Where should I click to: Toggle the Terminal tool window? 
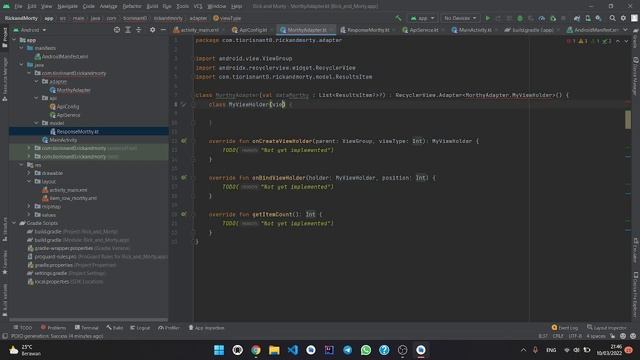point(87,327)
